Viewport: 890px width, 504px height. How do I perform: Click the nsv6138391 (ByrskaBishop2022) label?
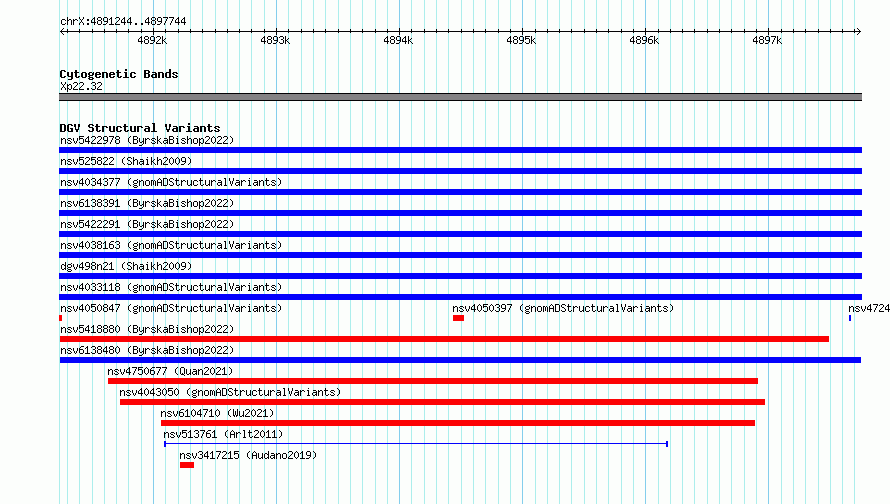pyautogui.click(x=147, y=203)
